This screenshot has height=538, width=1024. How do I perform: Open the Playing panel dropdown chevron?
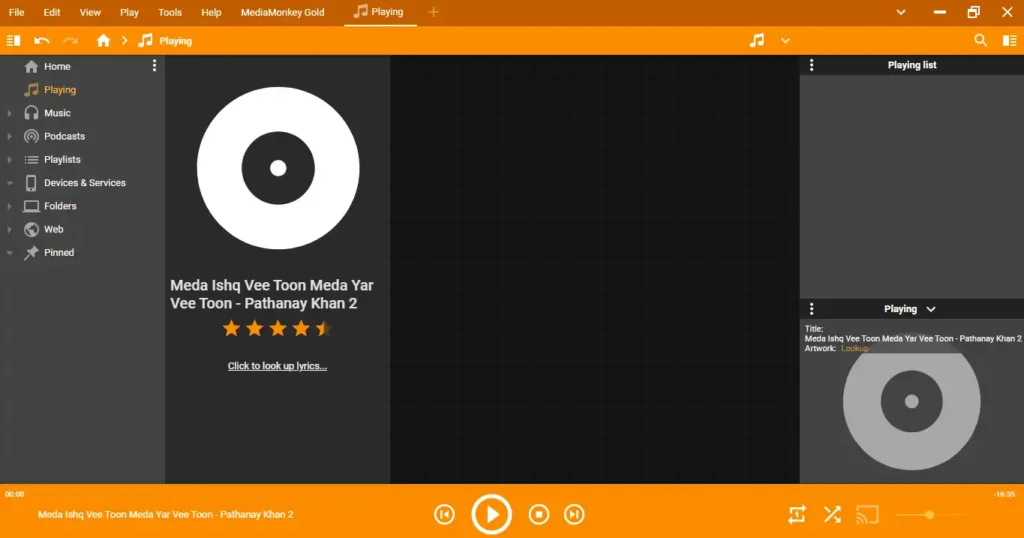[x=931, y=309]
